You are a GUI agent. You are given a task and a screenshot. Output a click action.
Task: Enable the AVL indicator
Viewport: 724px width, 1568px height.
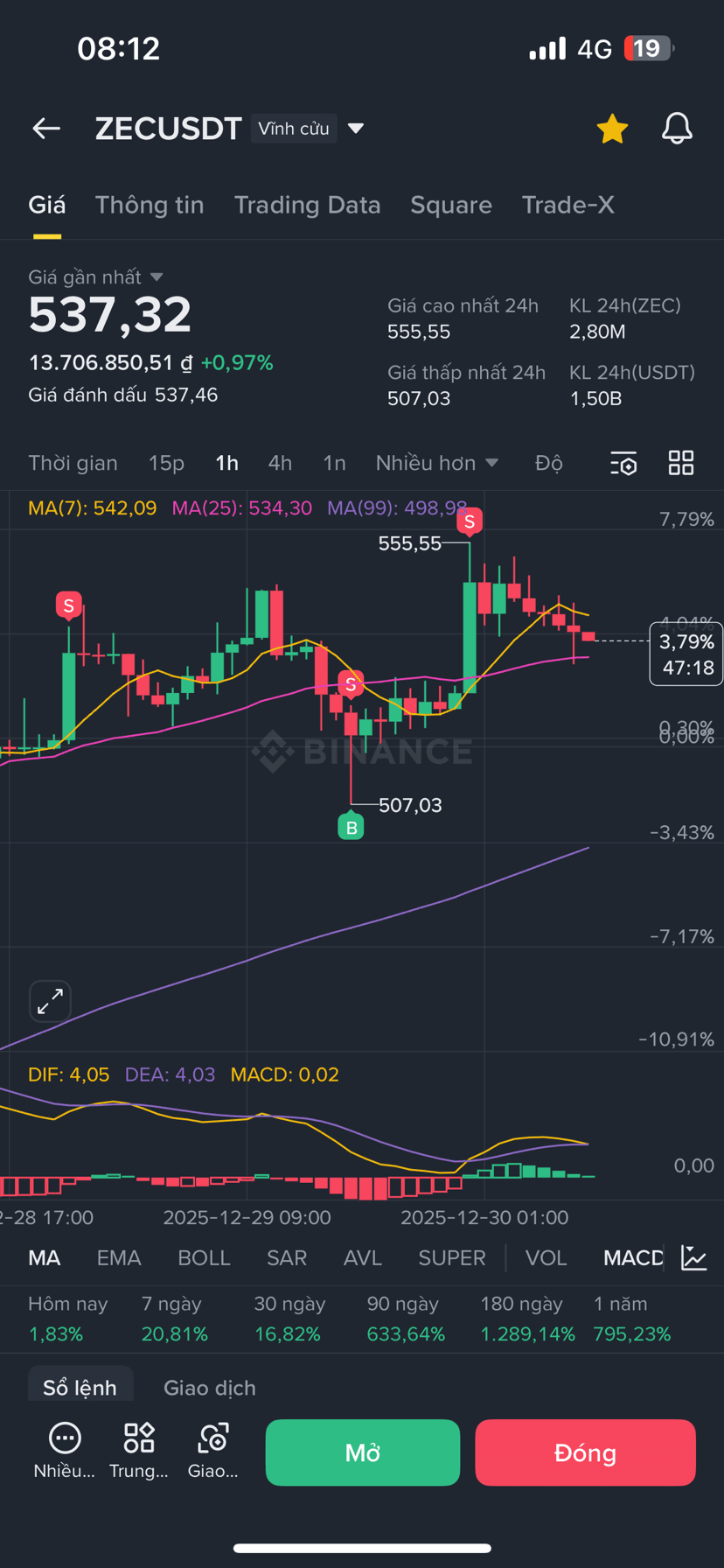363,1258
